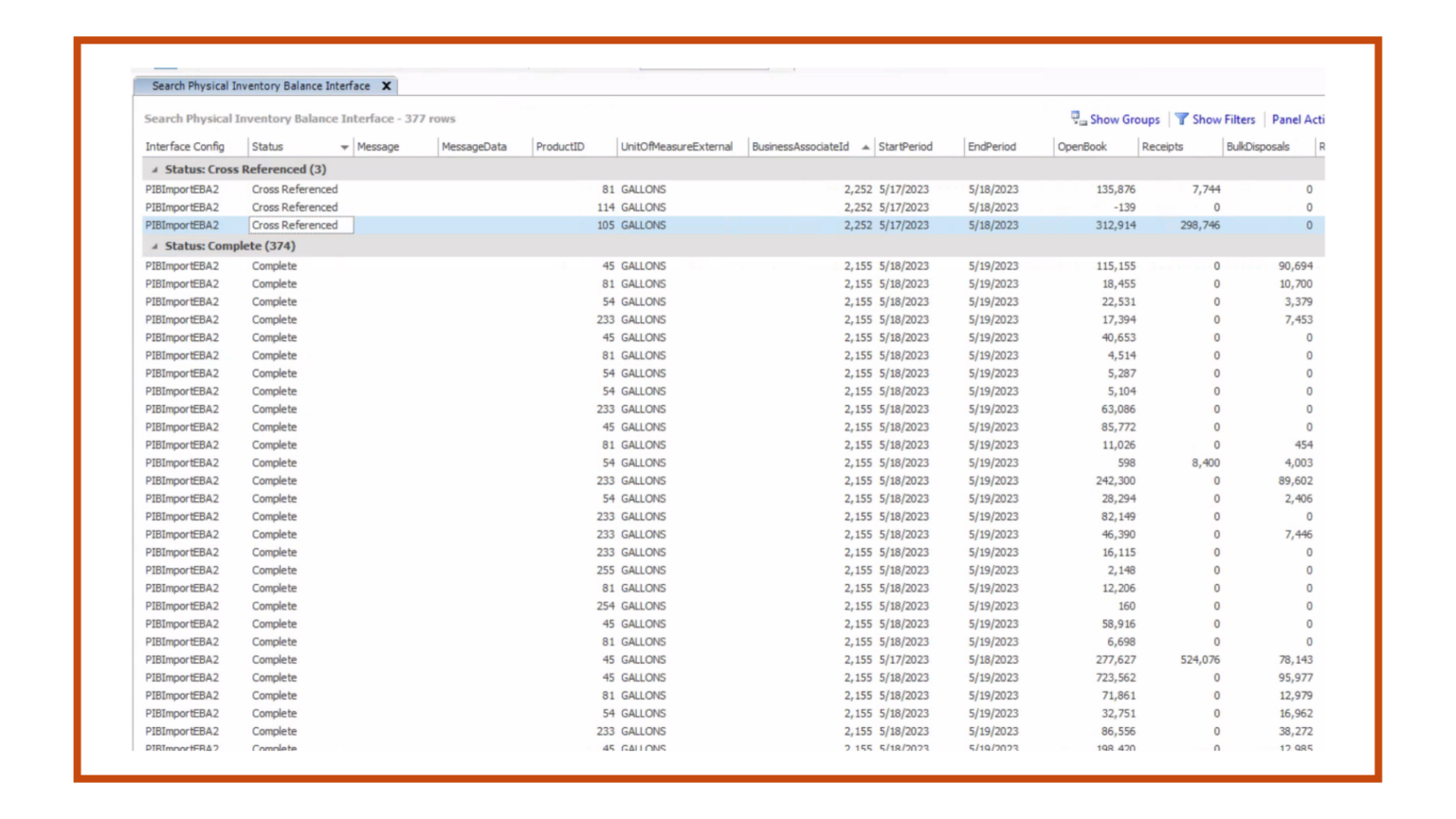Screen dimensions: 1456x819
Task: Select OpenBook value 22,531
Action: [x=1119, y=302]
